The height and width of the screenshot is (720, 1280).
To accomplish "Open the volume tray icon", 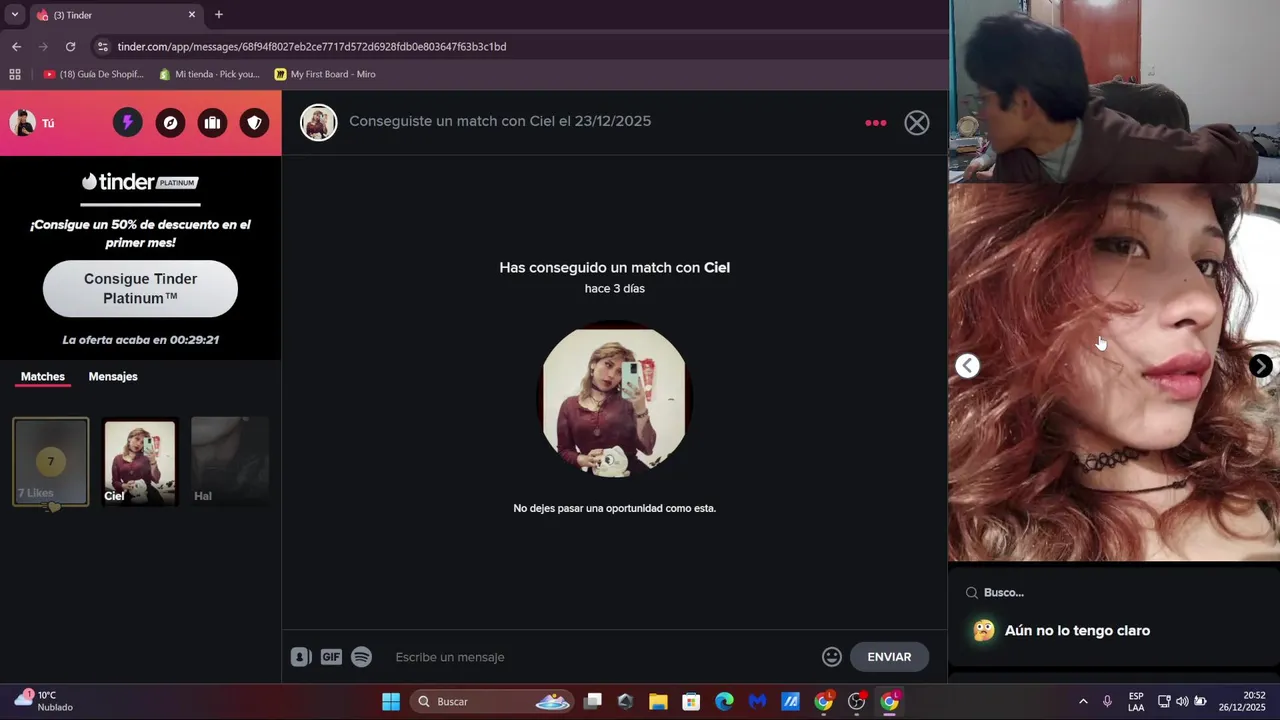I will [x=1182, y=702].
